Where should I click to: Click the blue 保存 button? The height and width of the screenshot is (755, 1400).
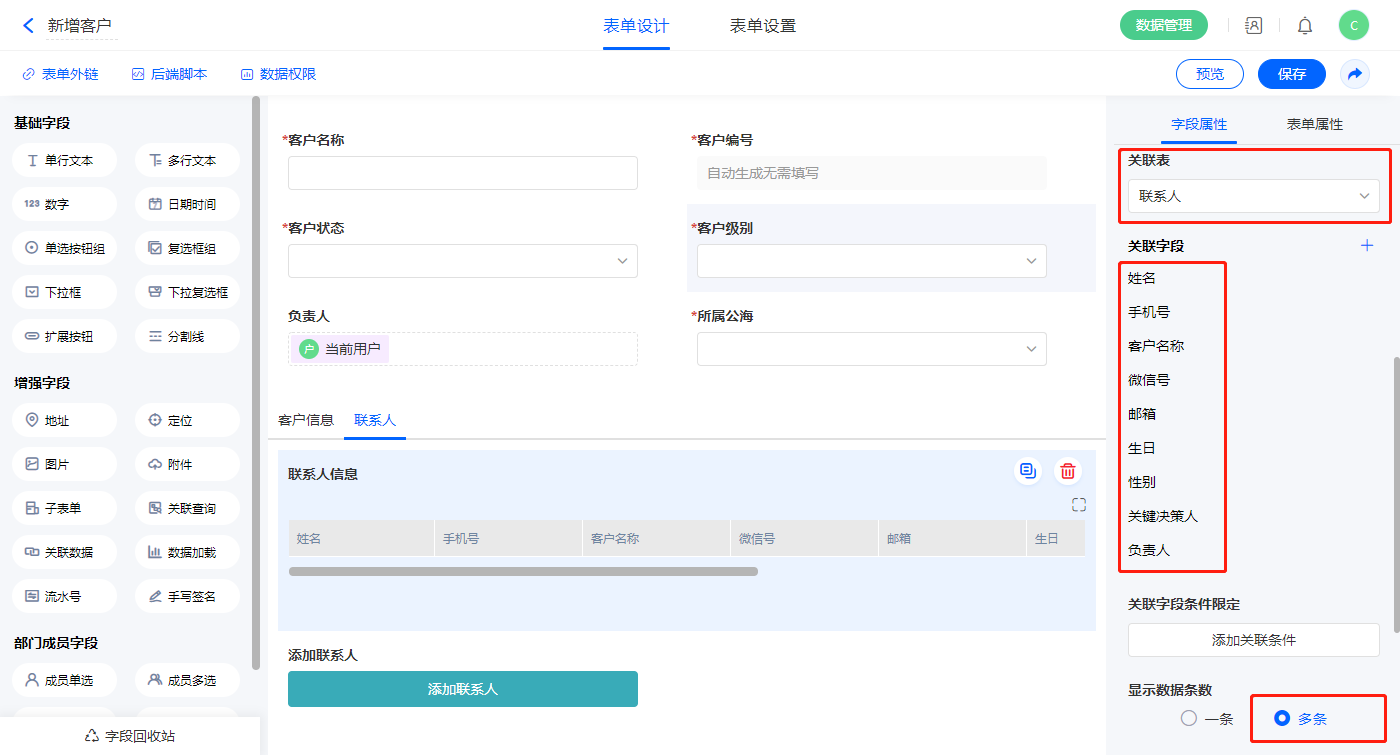coord(1291,74)
